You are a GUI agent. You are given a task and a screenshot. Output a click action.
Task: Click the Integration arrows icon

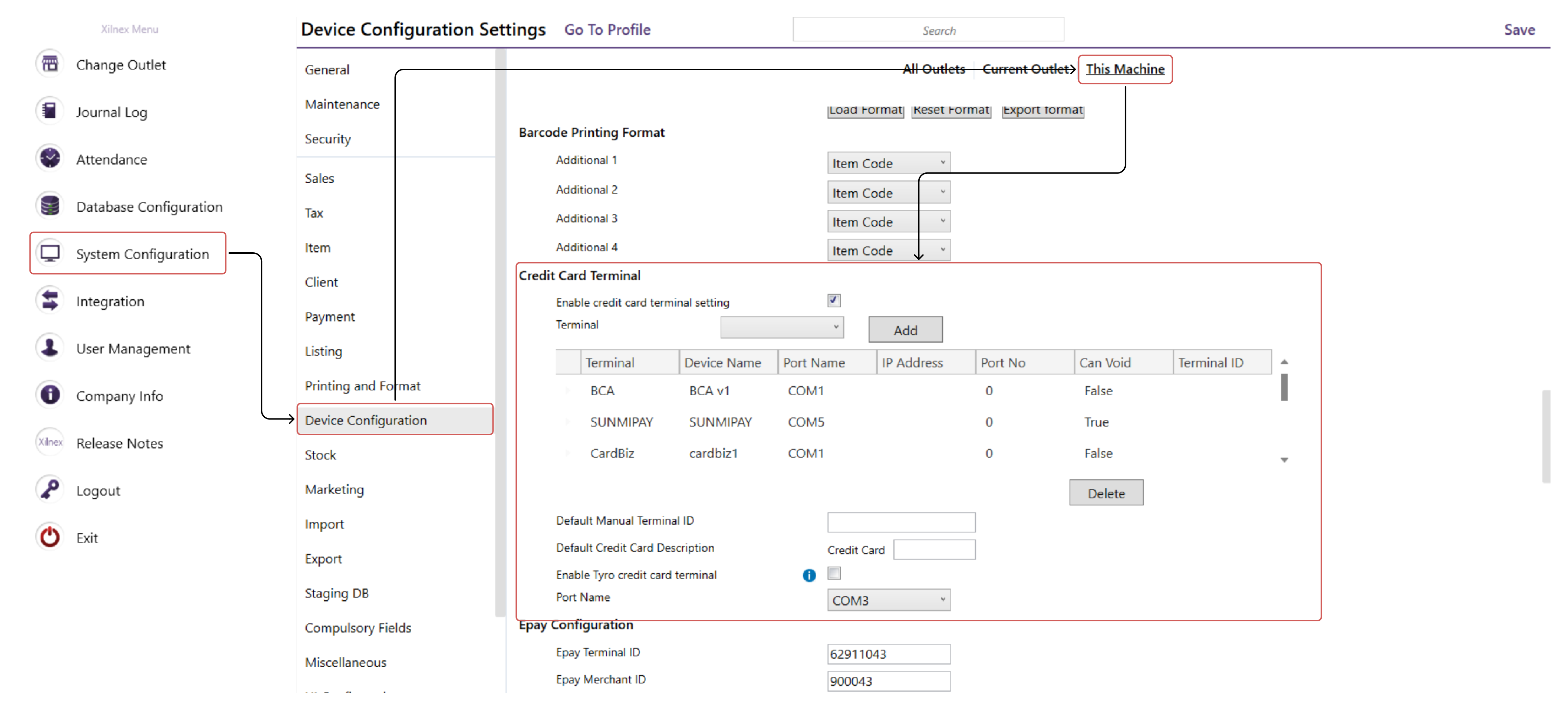[x=50, y=301]
